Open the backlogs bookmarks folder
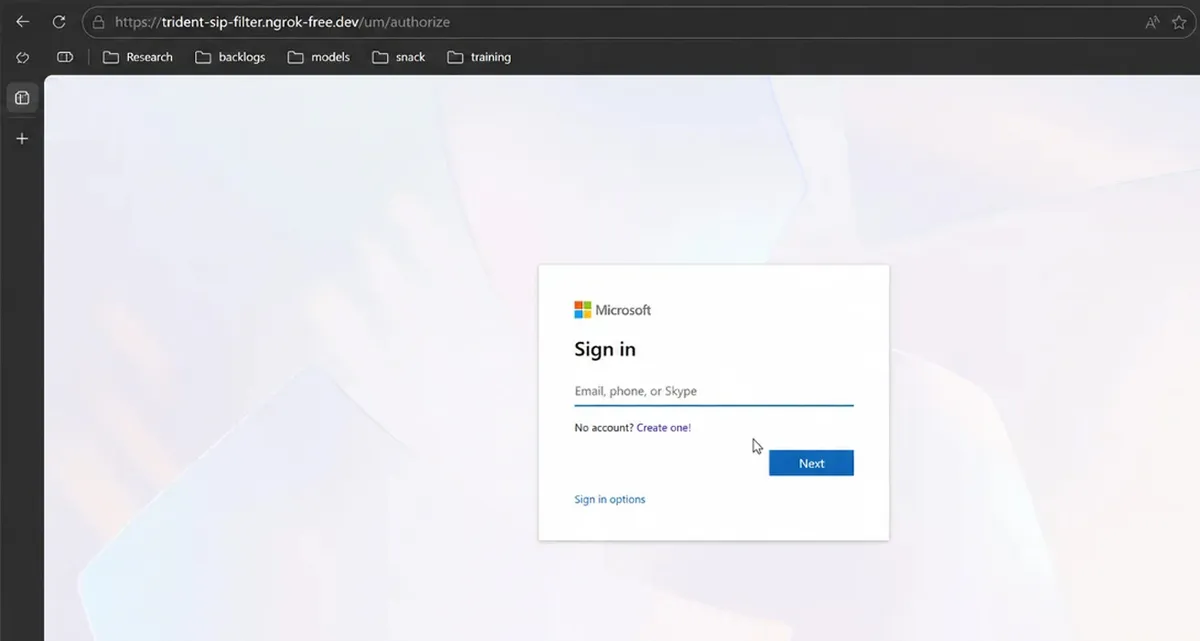1200x641 pixels. click(x=230, y=57)
